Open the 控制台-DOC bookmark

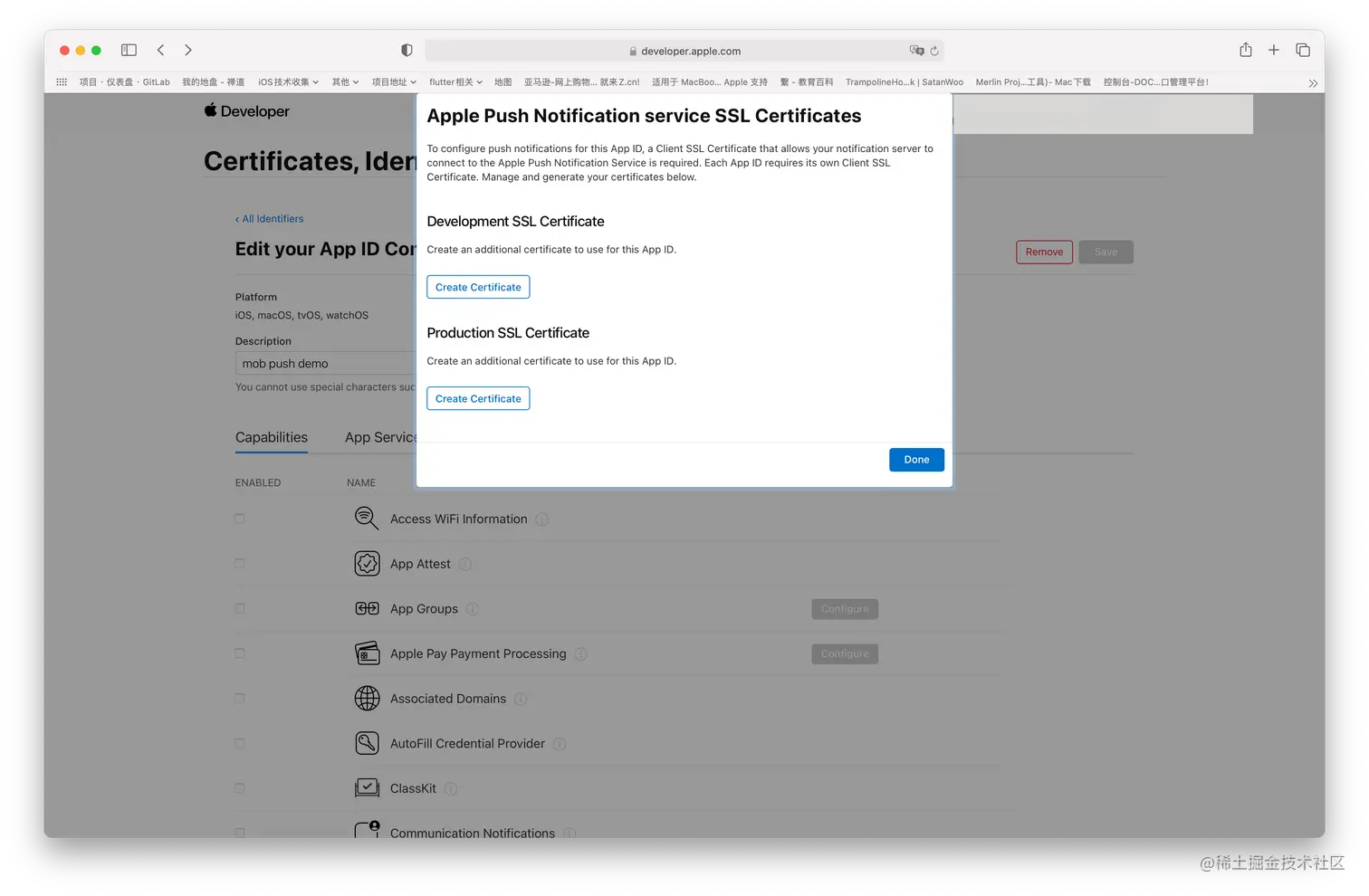coord(1155,82)
